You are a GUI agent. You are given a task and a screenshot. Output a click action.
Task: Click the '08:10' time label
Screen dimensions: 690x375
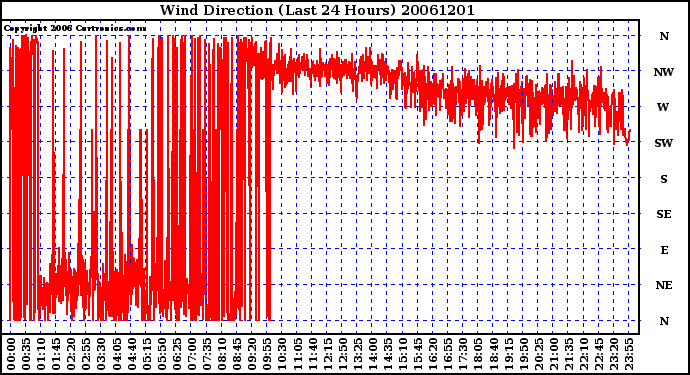pos(222,354)
